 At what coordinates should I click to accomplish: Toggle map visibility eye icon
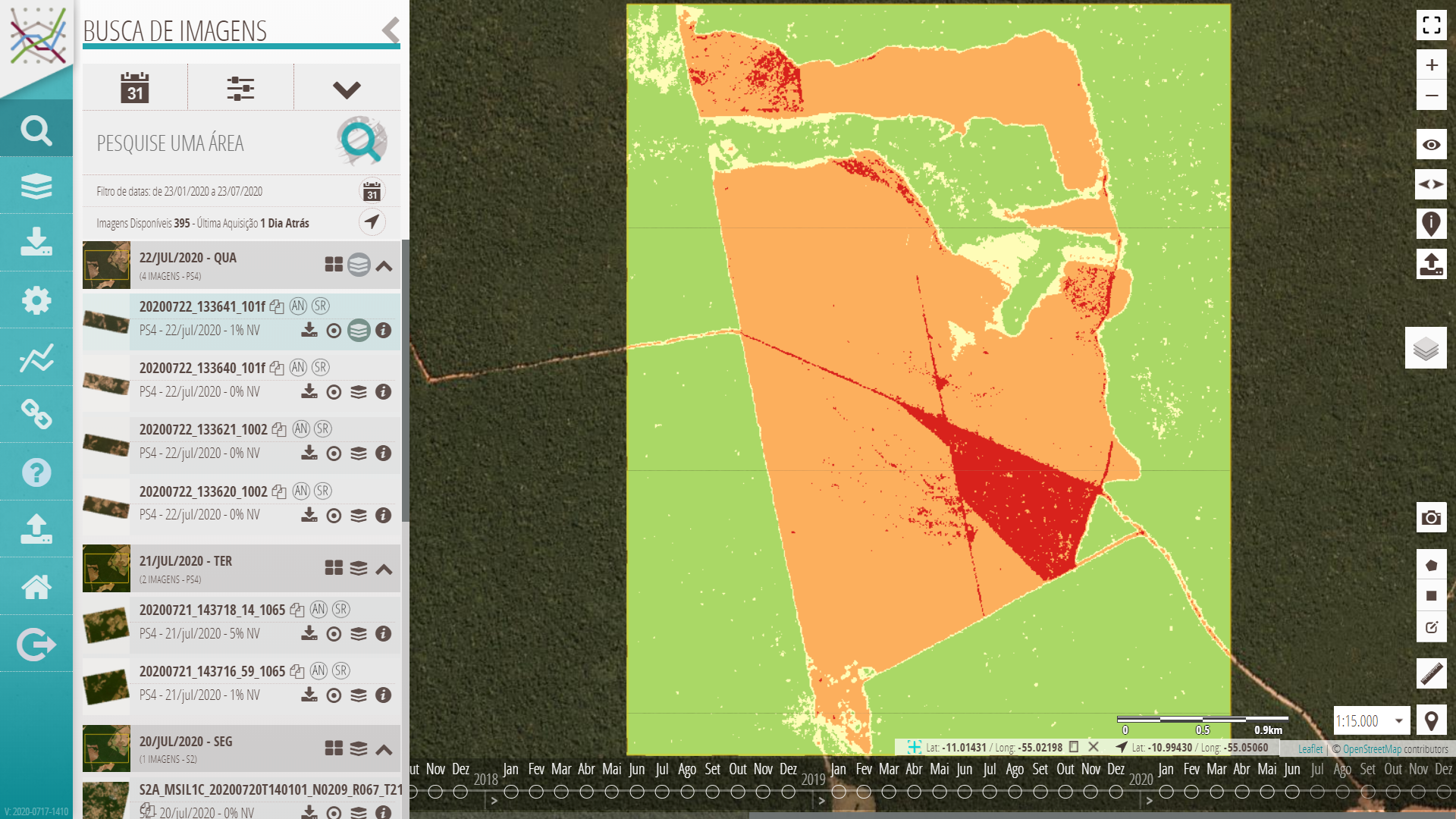1431,145
